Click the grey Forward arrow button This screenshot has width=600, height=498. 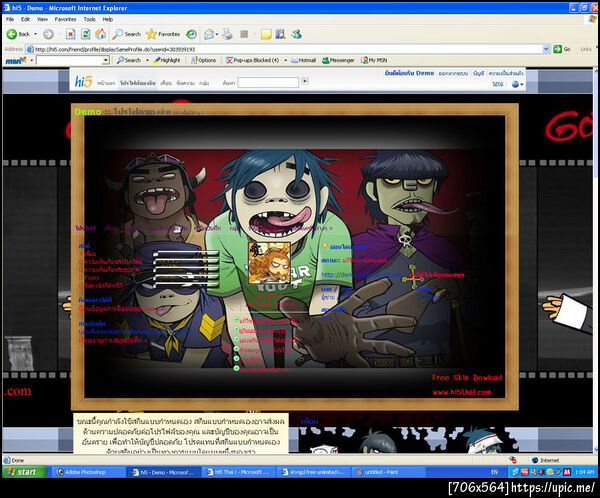48,34
